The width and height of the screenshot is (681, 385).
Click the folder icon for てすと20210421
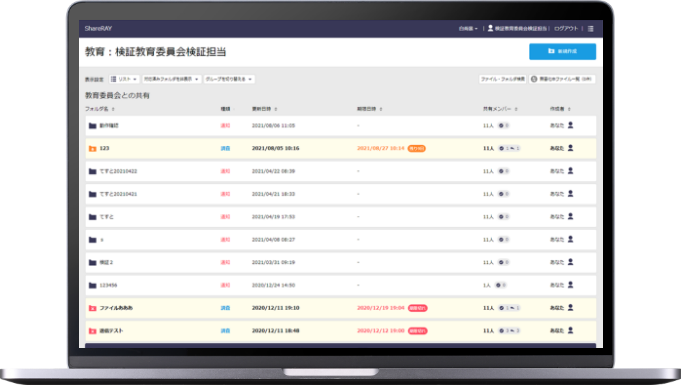coord(93,194)
